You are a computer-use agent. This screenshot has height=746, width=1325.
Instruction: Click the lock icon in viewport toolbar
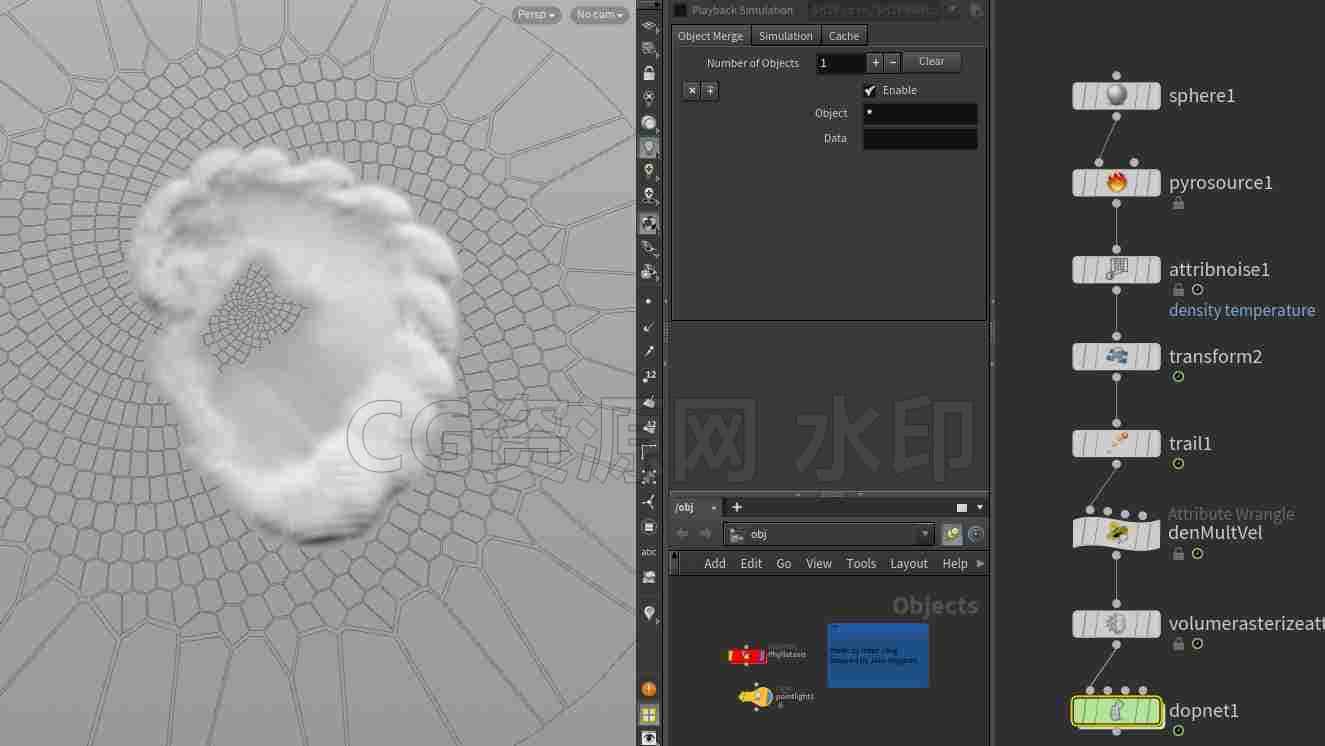(x=649, y=73)
